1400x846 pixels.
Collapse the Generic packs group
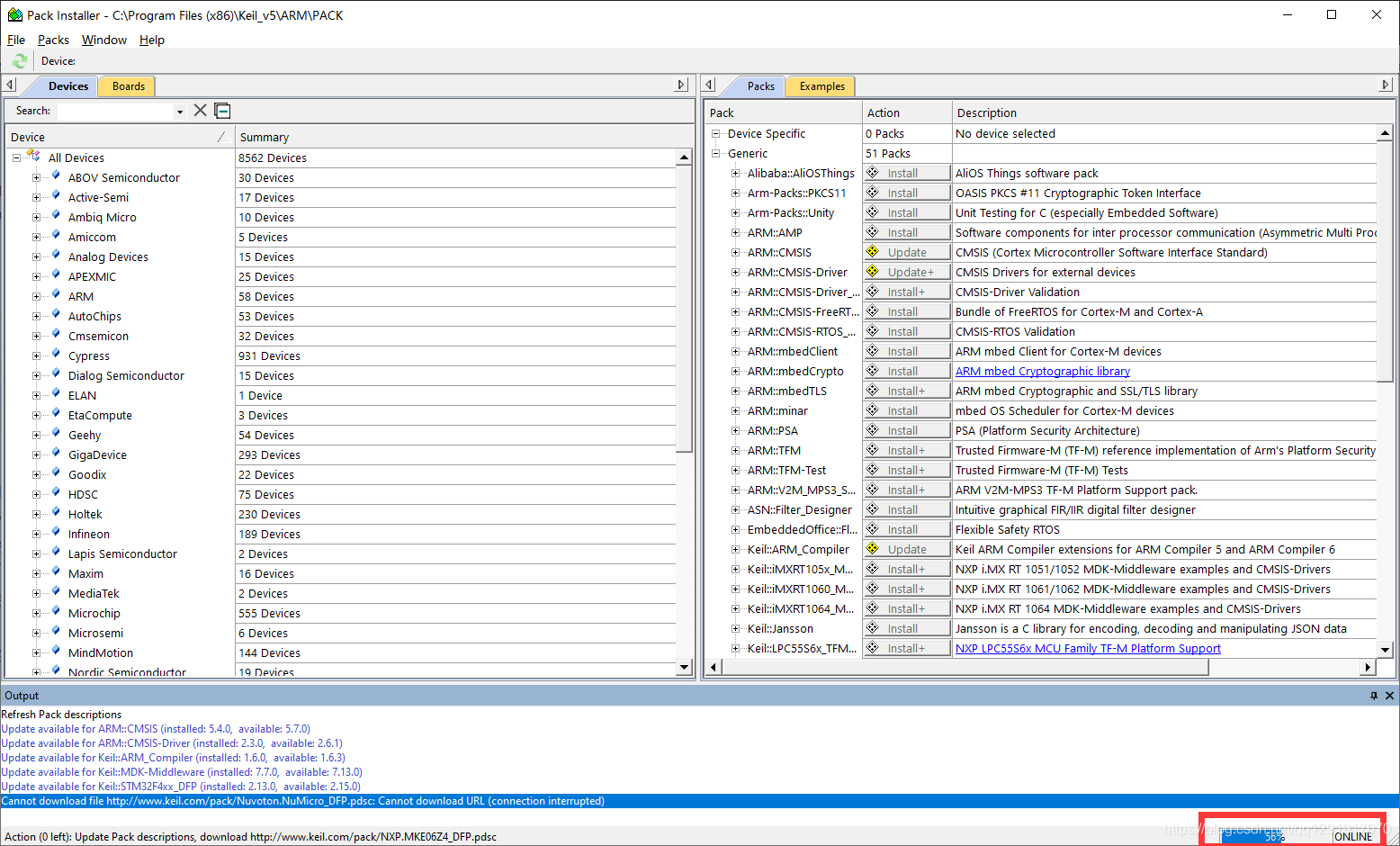point(716,153)
